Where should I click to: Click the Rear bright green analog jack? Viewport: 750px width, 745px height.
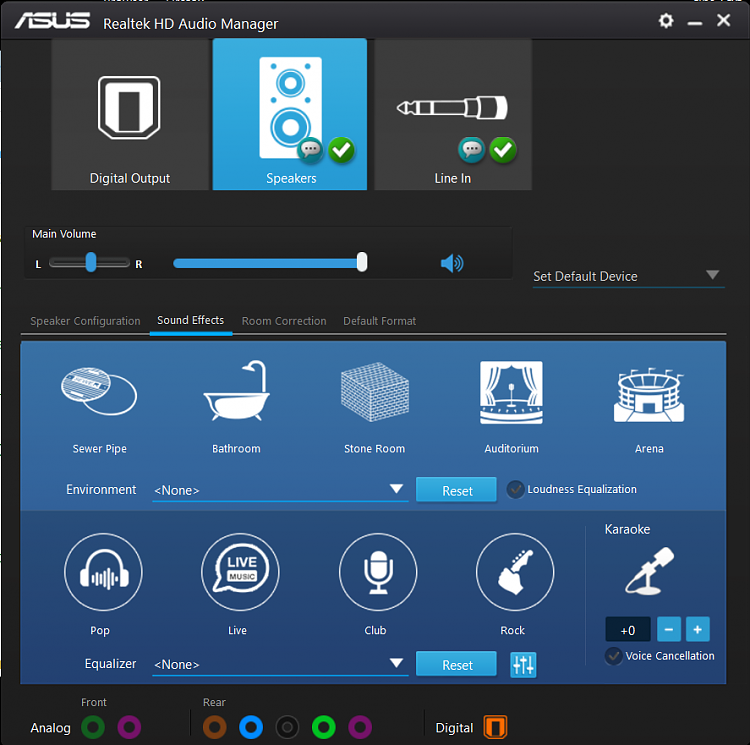(x=323, y=727)
